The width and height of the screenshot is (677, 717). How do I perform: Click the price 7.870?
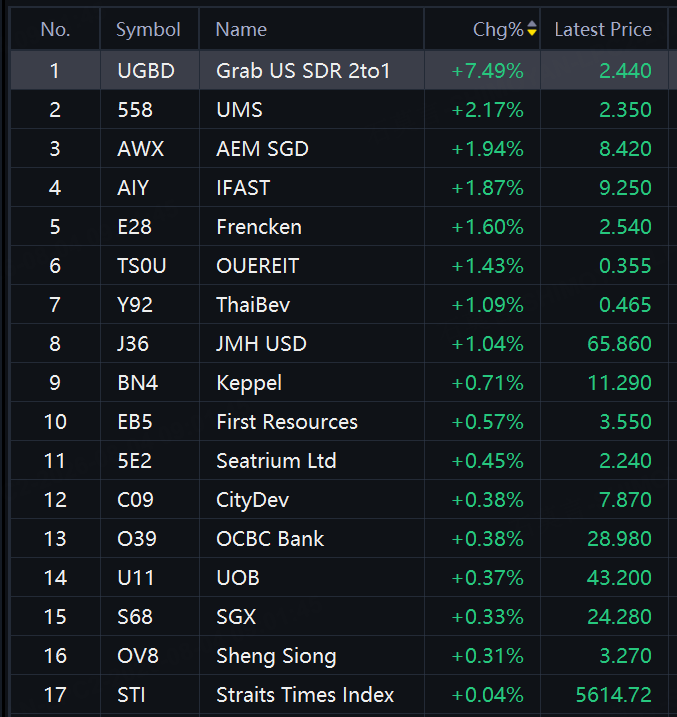pyautogui.click(x=625, y=500)
